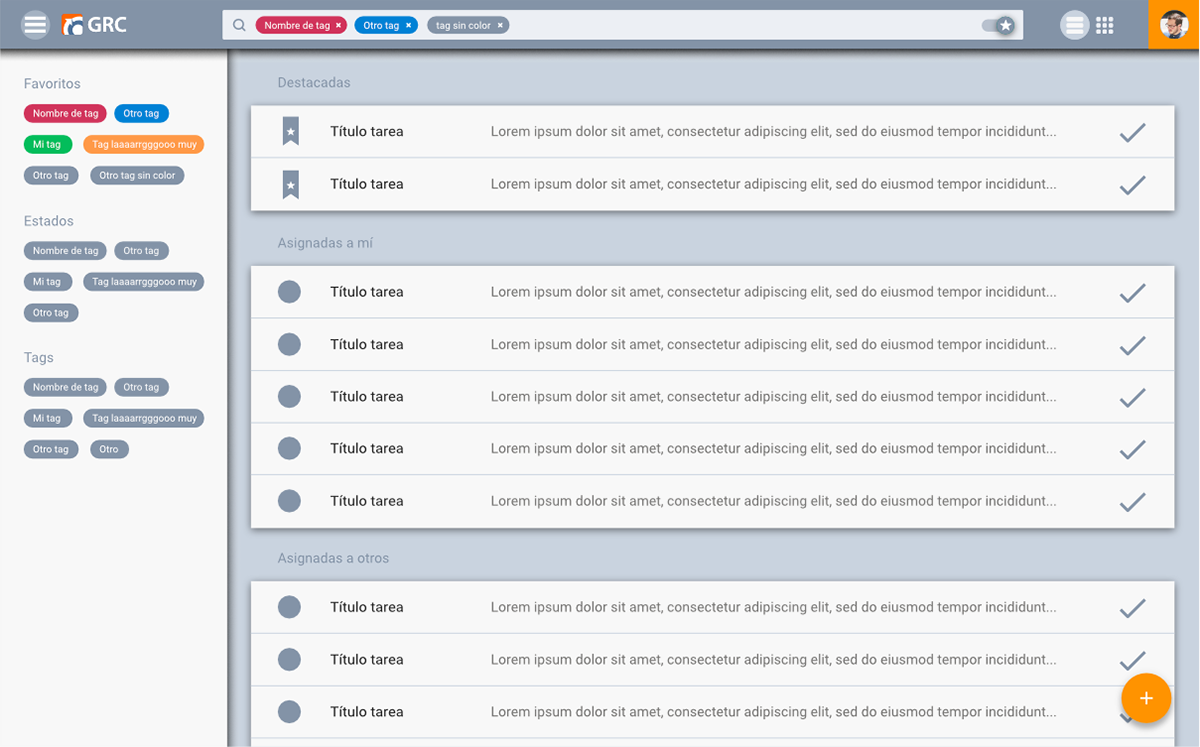Filter by "Tag laaaarrgggooo muy" under Tags section
This screenshot has height=747, width=1200.
144,419
